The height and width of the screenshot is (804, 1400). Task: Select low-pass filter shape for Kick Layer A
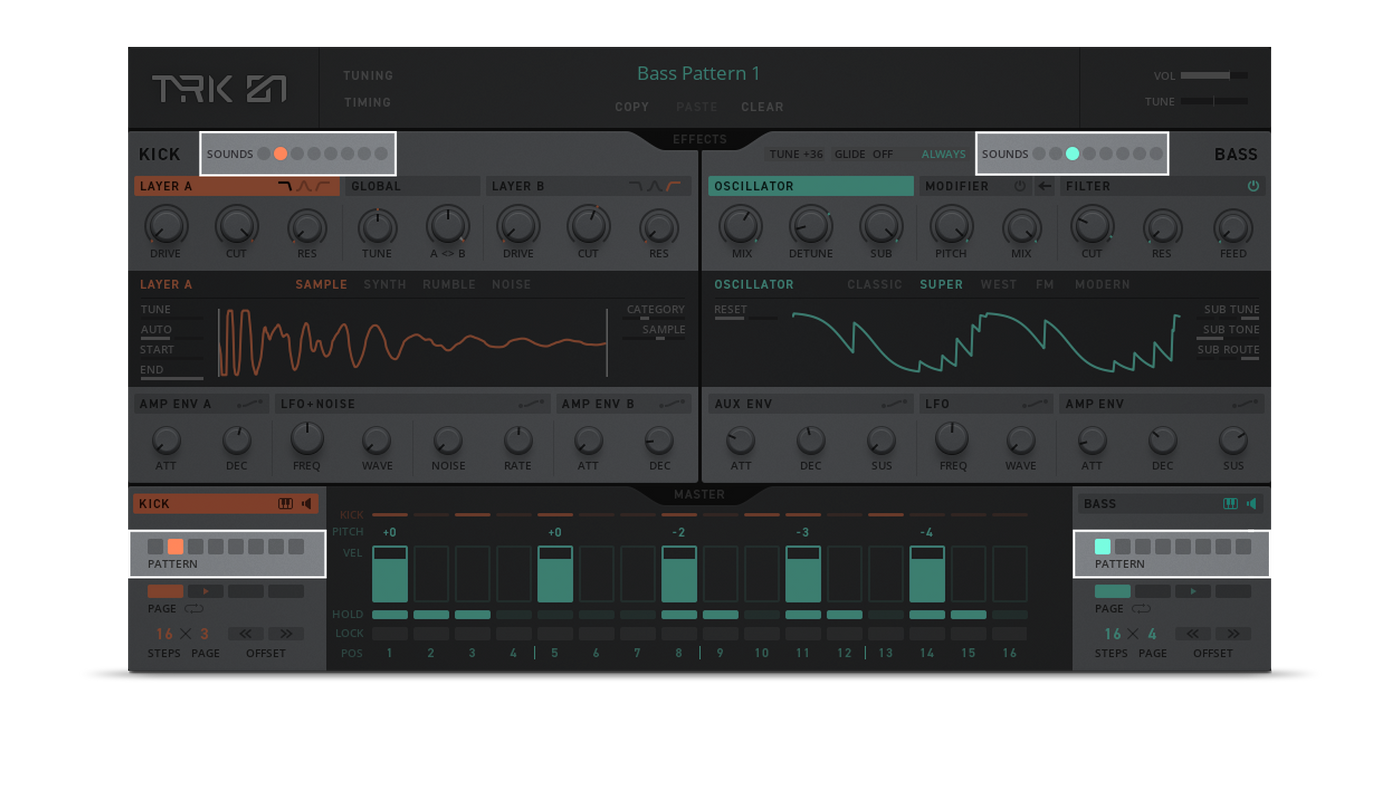tap(285, 186)
